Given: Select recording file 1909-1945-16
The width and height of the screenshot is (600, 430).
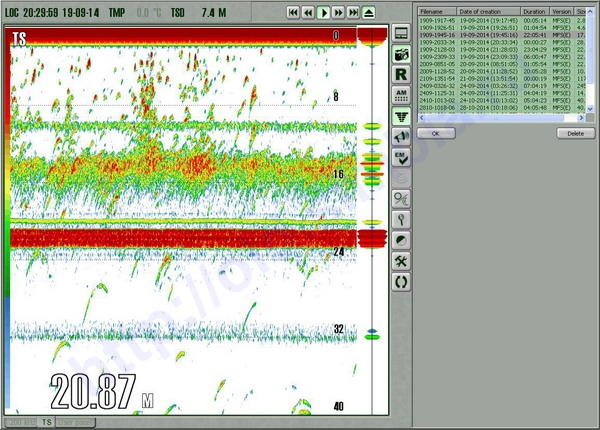Looking at the screenshot, I should click(437, 34).
